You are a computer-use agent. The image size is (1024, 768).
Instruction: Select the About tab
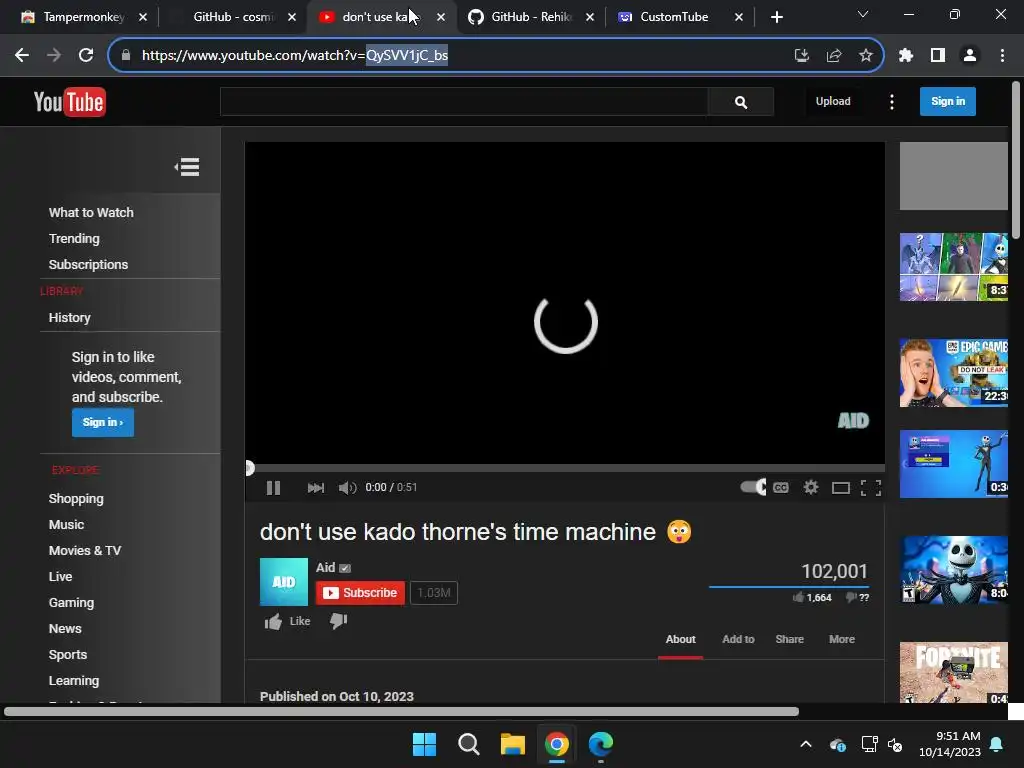pyautogui.click(x=680, y=639)
